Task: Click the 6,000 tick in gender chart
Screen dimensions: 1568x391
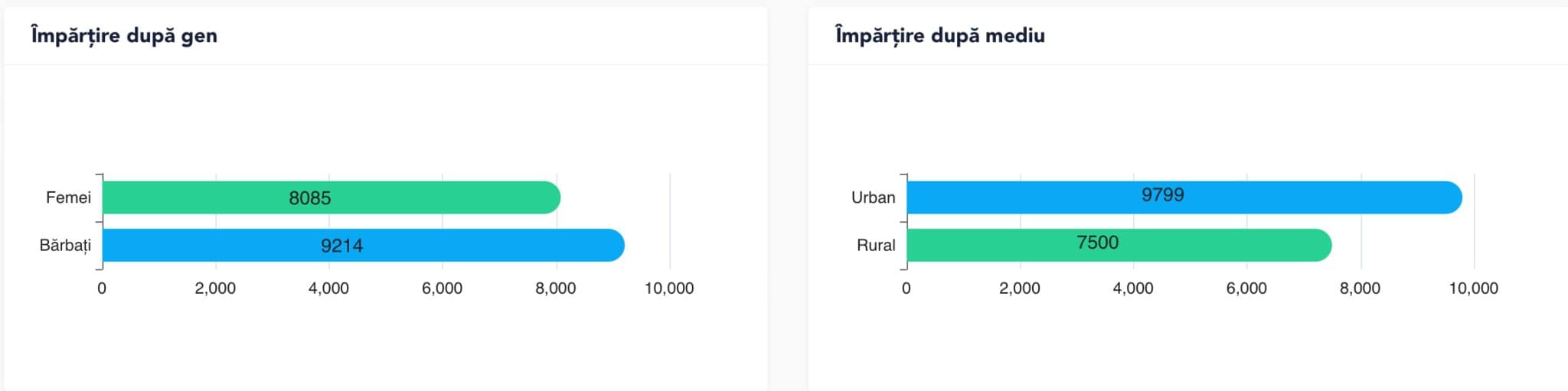Action: click(x=442, y=288)
